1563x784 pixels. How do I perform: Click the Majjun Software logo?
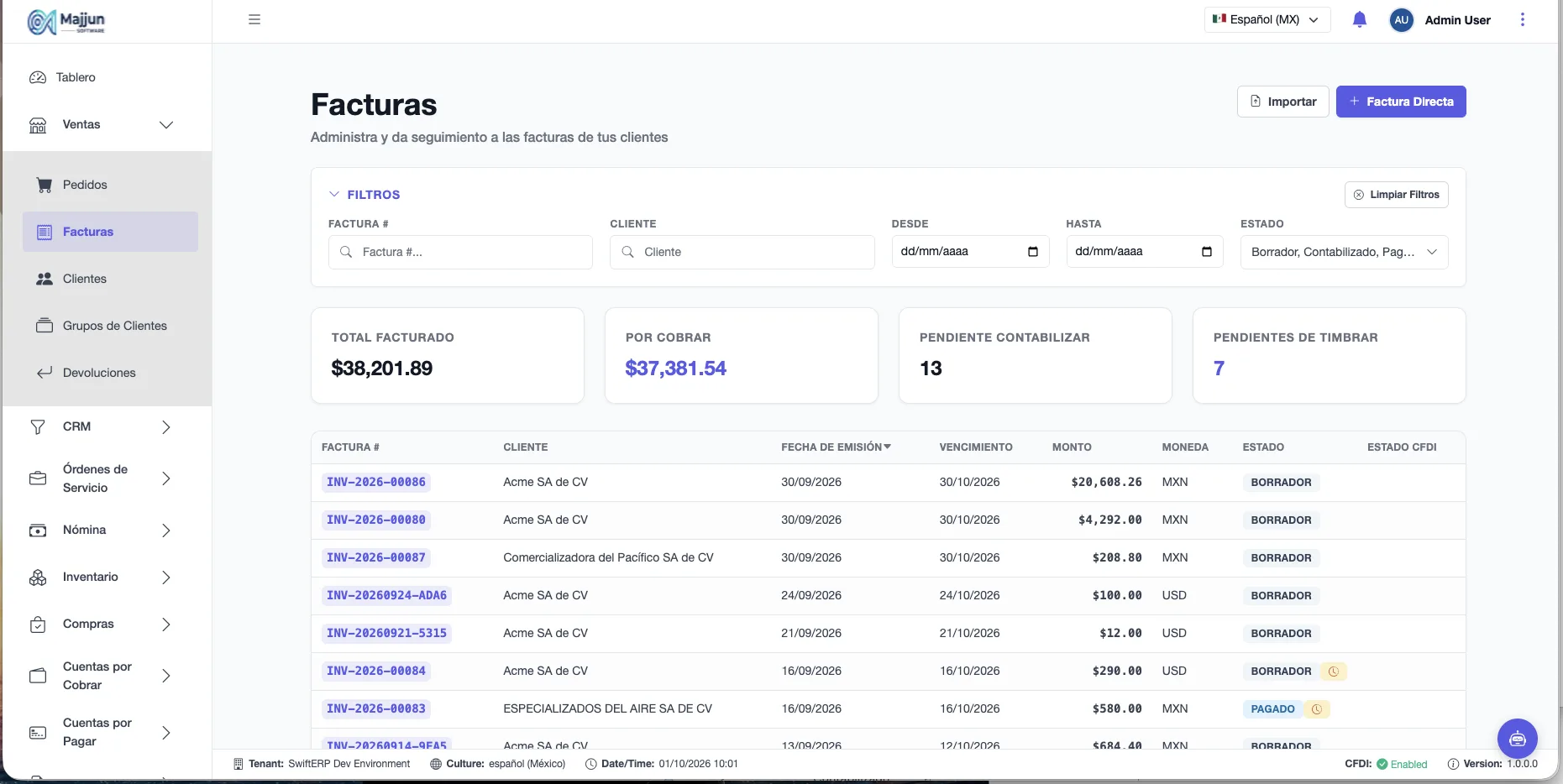(66, 22)
